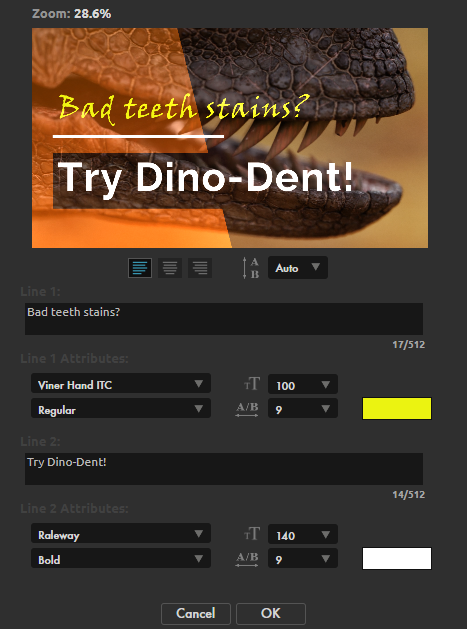The width and height of the screenshot is (467, 629).
Task: Click the Line 2 text field
Action: click(224, 469)
